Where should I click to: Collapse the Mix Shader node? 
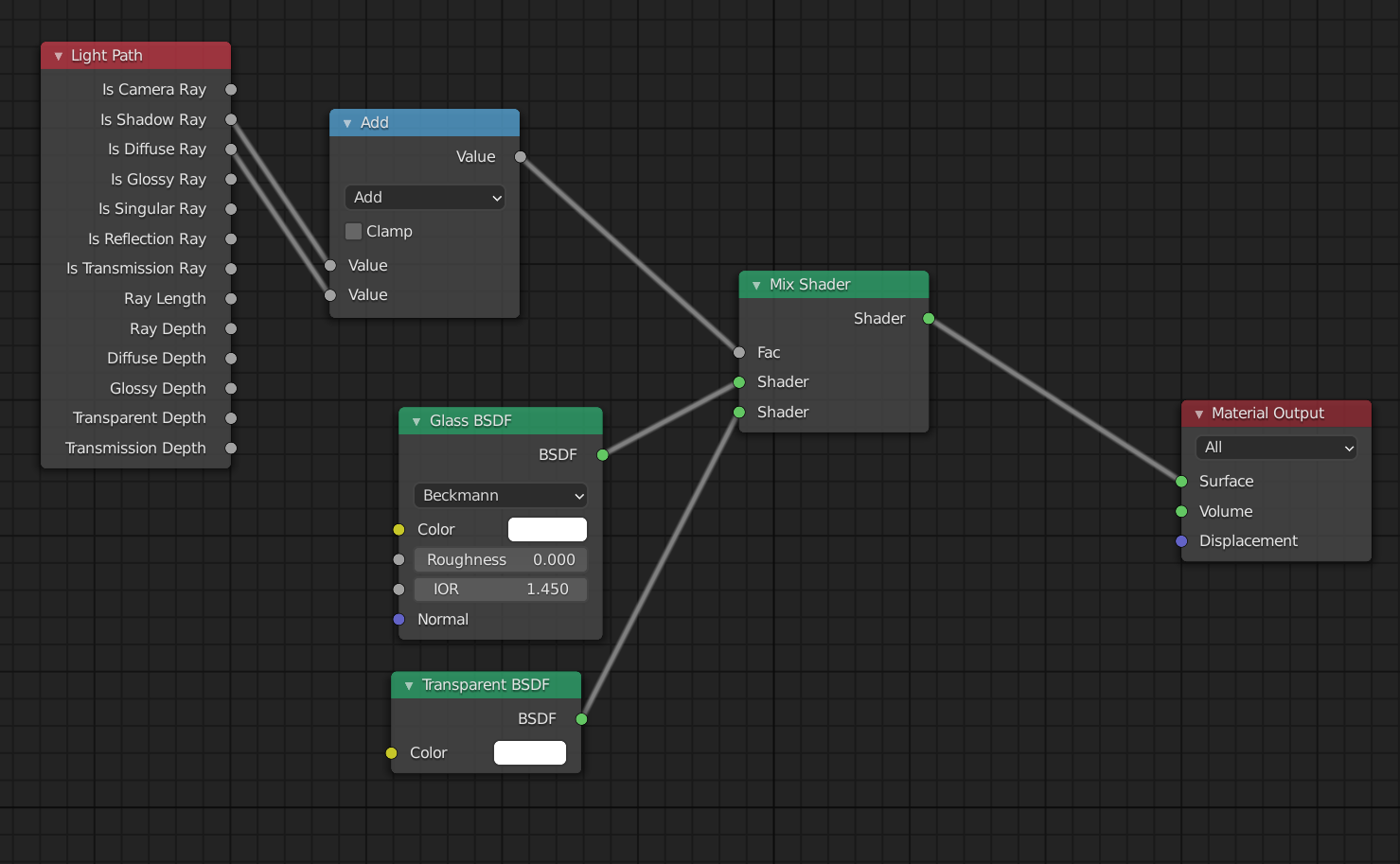(756, 285)
